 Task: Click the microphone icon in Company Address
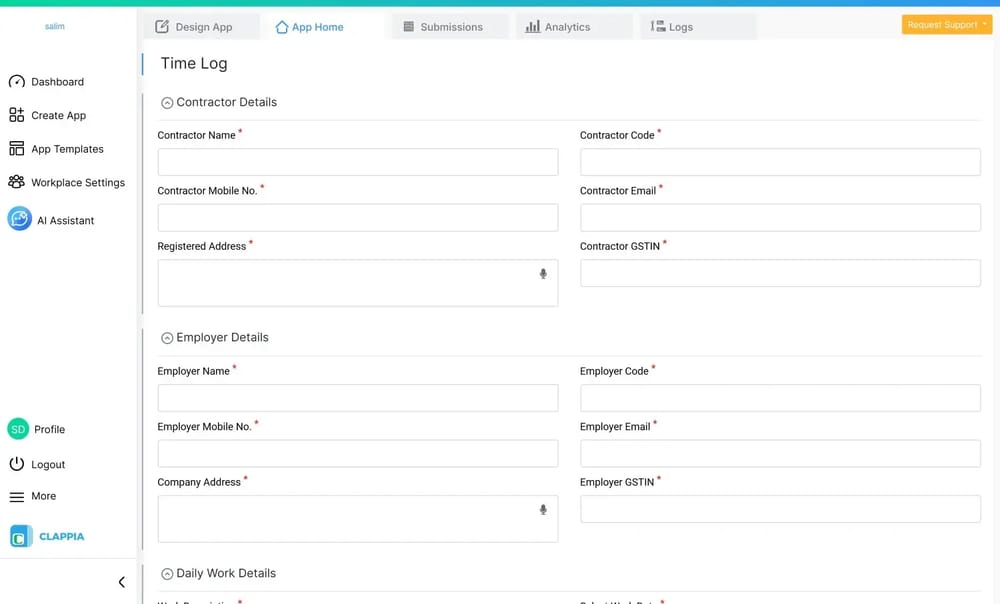543,508
